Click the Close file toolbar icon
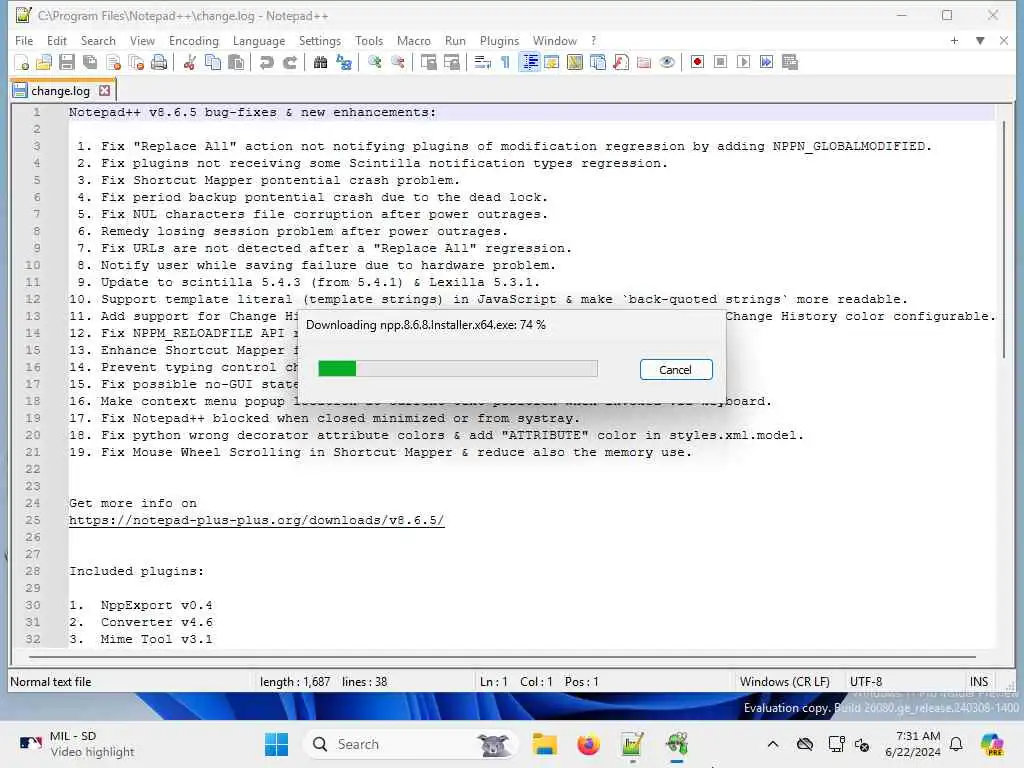 tap(114, 63)
